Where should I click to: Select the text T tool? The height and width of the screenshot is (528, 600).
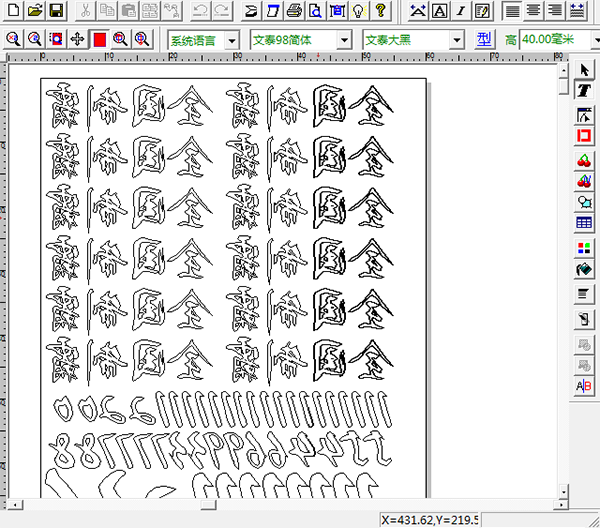pyautogui.click(x=584, y=91)
